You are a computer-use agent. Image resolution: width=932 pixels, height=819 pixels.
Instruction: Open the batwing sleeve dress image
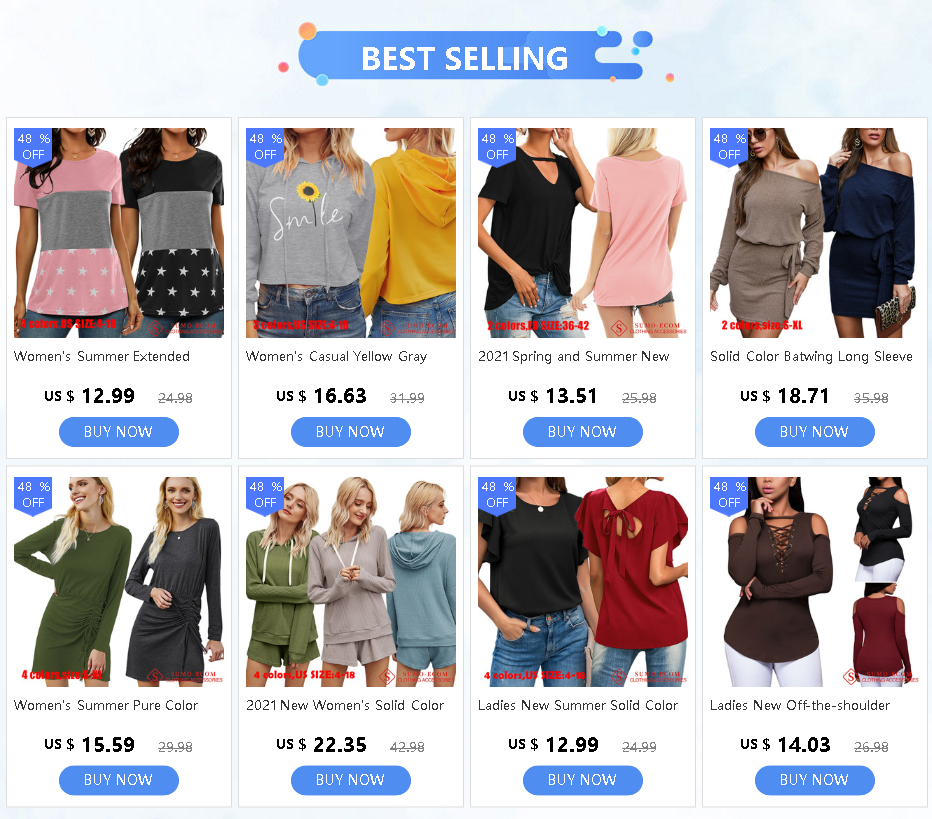pos(814,233)
